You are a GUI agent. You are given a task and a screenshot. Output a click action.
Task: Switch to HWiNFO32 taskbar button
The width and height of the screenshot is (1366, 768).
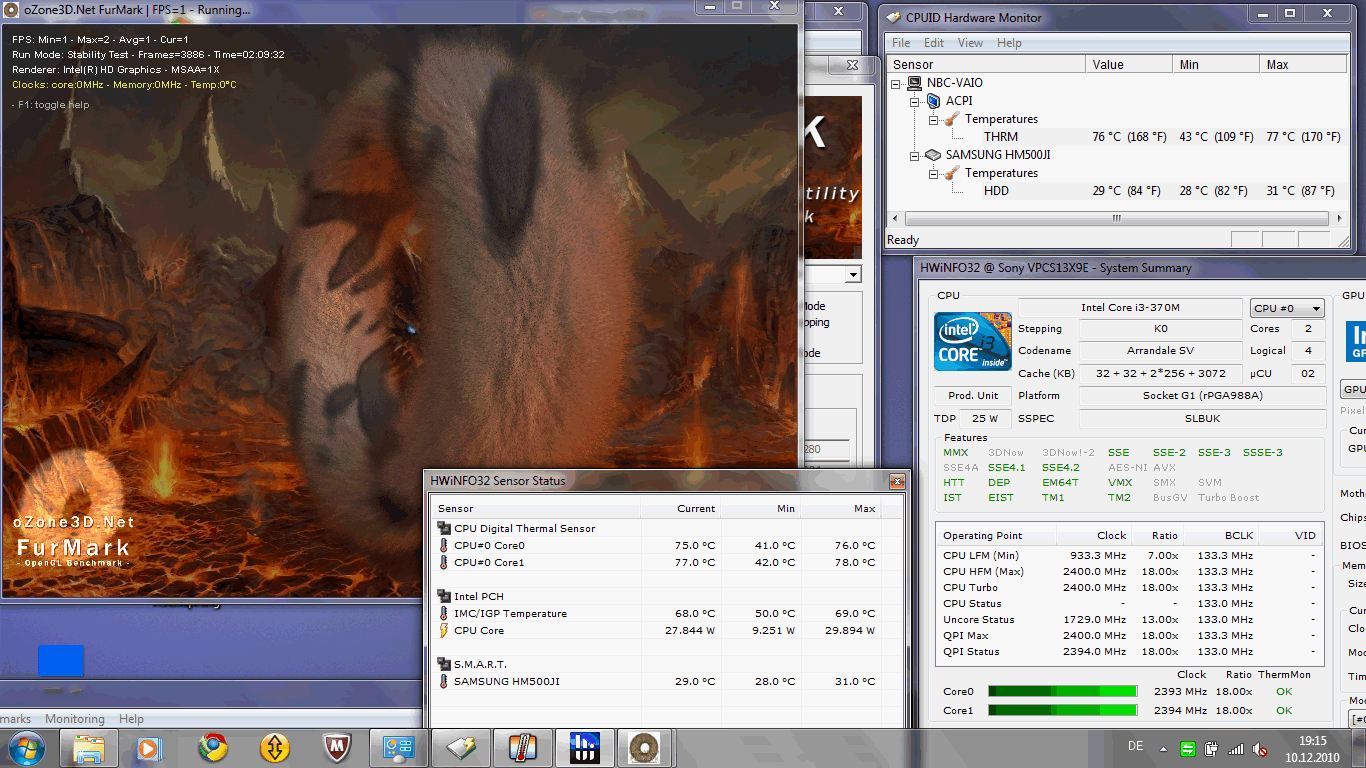coord(584,748)
